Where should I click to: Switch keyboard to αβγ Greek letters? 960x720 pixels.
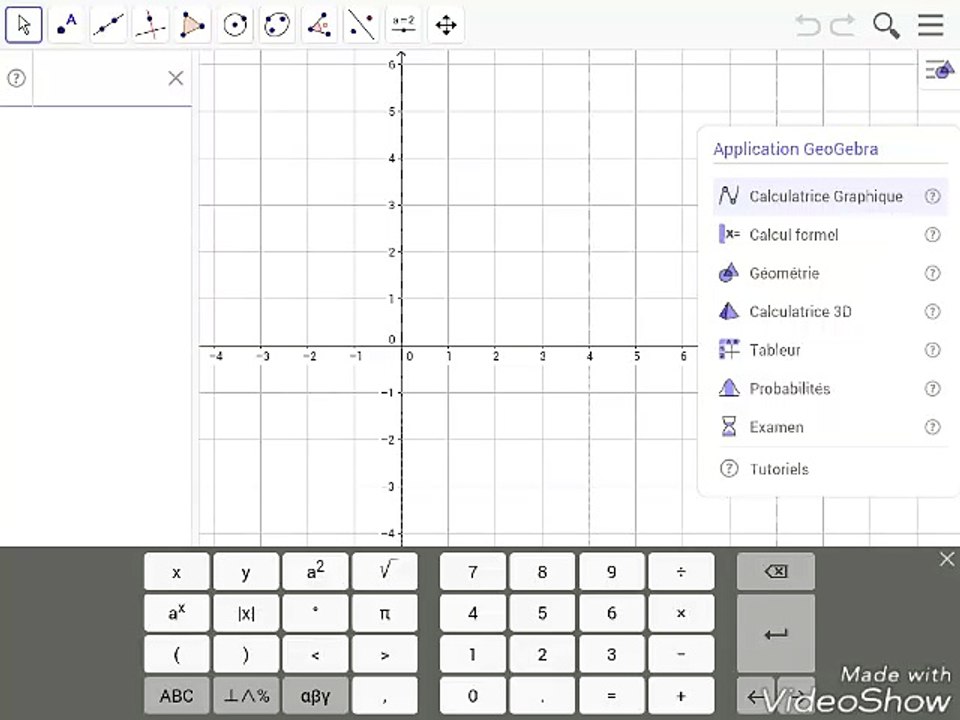(315, 696)
